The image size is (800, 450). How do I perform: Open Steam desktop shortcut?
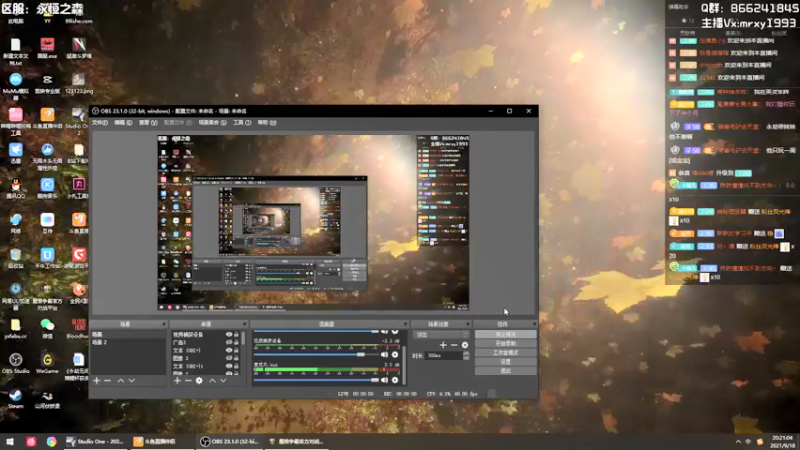(16, 398)
